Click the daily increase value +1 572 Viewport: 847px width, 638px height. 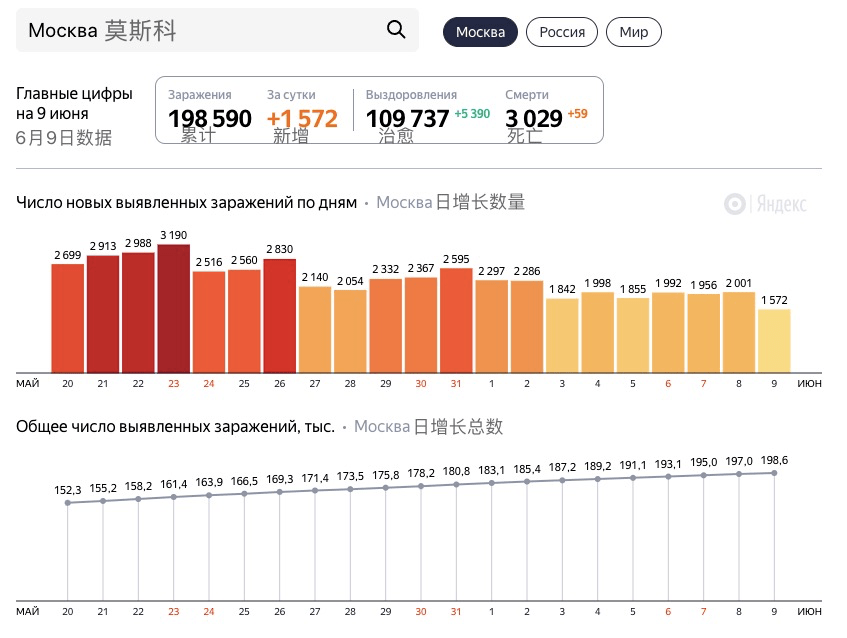[302, 118]
